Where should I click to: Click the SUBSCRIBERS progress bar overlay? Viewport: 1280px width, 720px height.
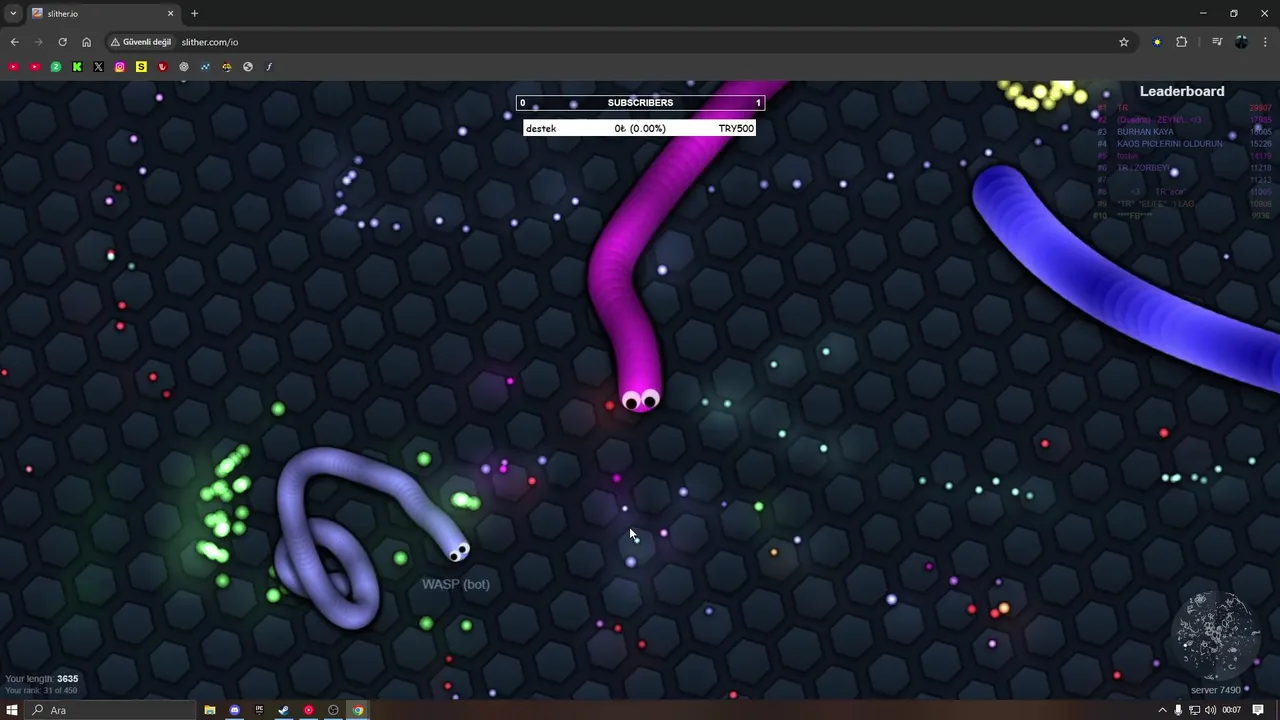[640, 103]
